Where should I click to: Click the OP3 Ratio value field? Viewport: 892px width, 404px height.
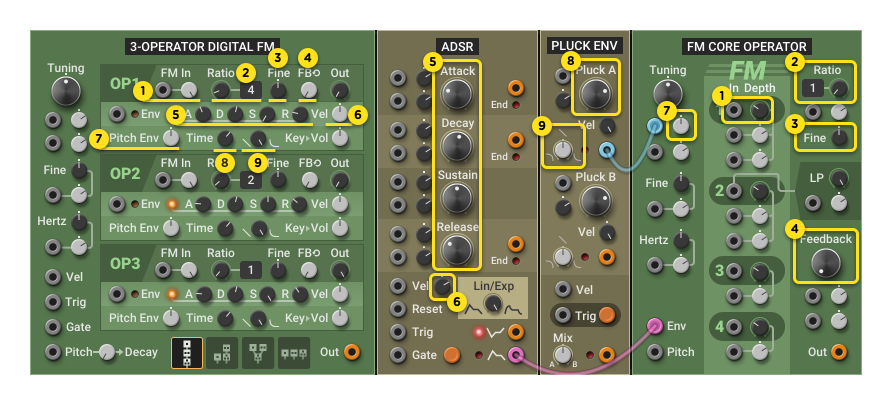point(250,270)
